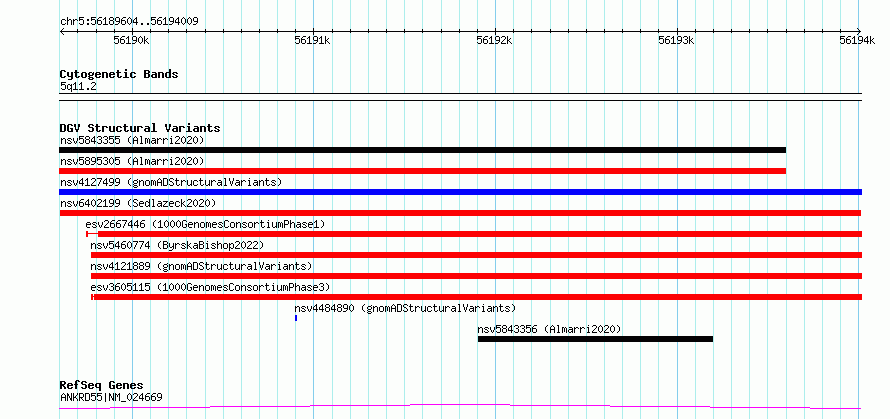Open label nsv5843356 (Almarri2020)
890x419 pixels.
tap(549, 329)
